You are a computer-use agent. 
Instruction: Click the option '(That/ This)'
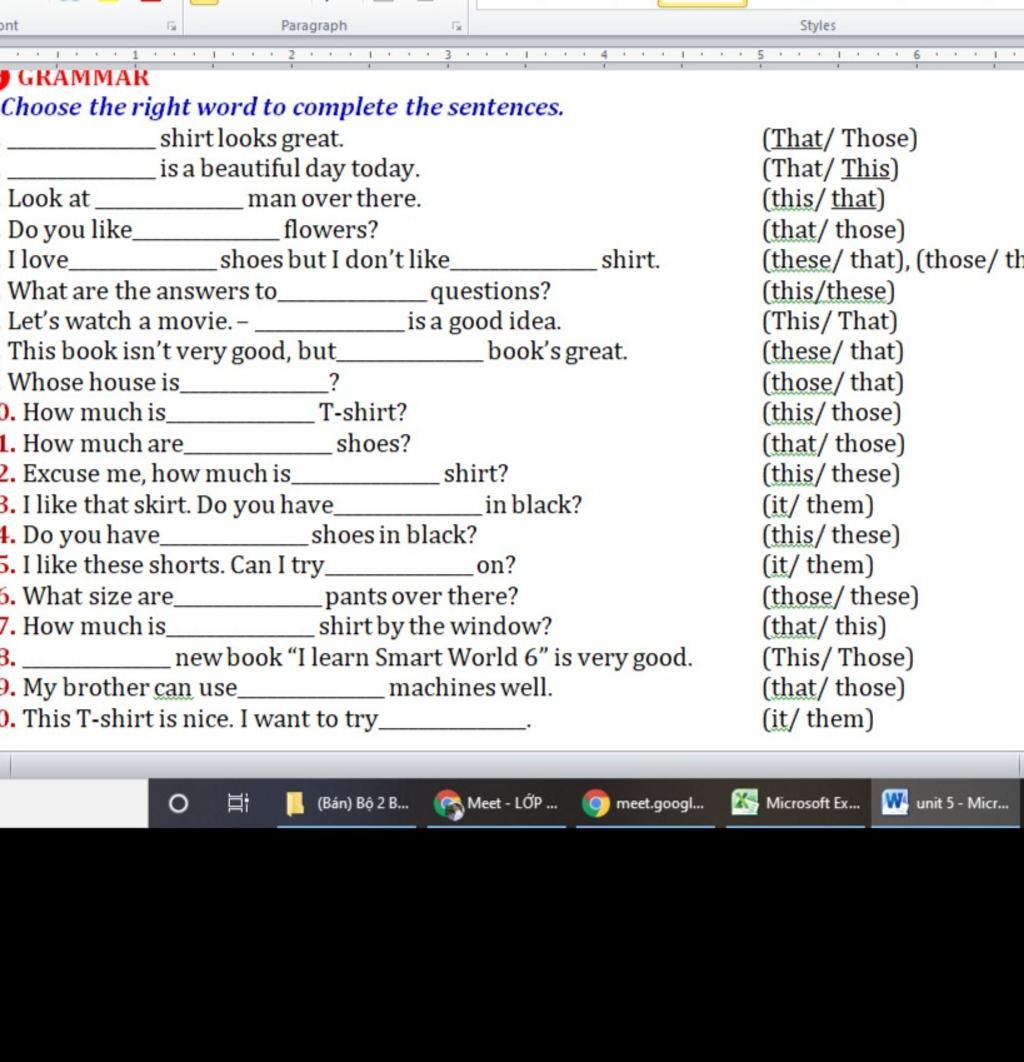830,169
